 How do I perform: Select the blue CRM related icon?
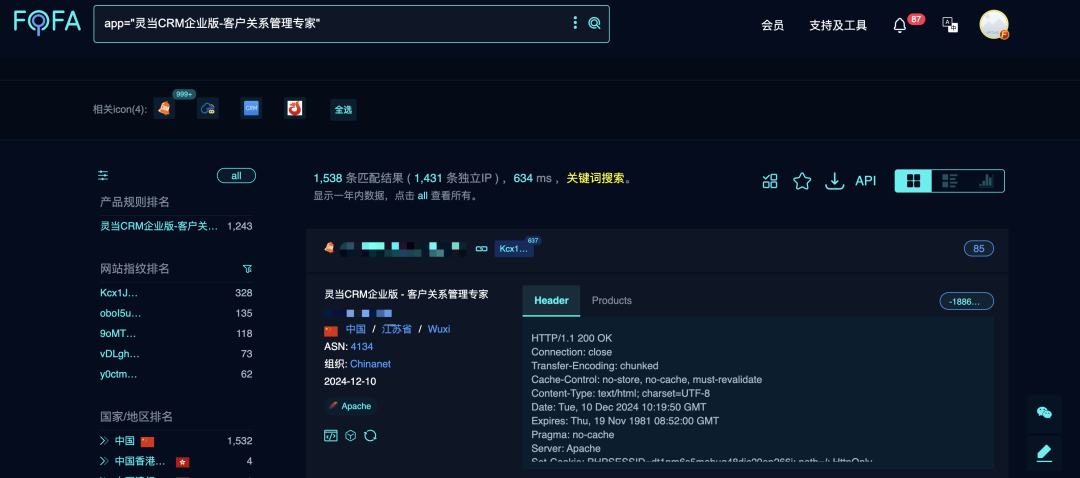(251, 108)
